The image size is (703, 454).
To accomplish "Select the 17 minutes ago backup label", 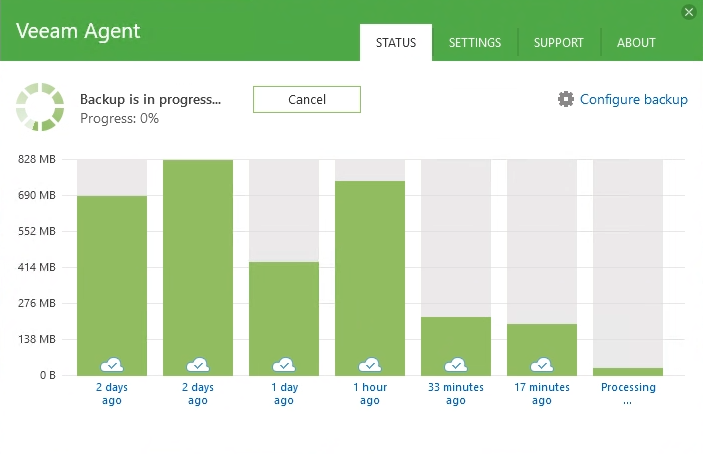I will click(x=542, y=394).
